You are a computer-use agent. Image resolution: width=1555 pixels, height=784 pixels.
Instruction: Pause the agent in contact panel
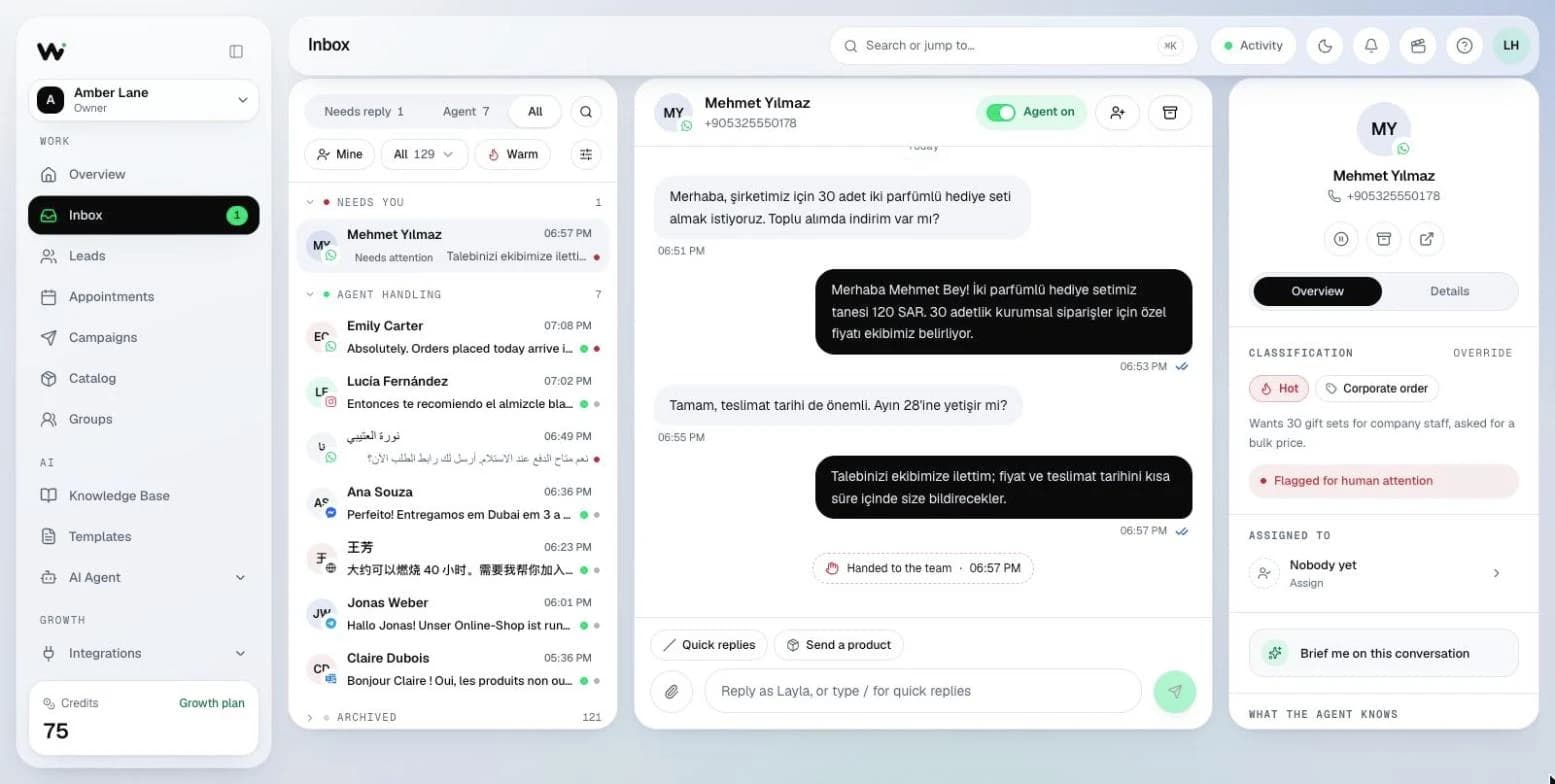point(1341,239)
